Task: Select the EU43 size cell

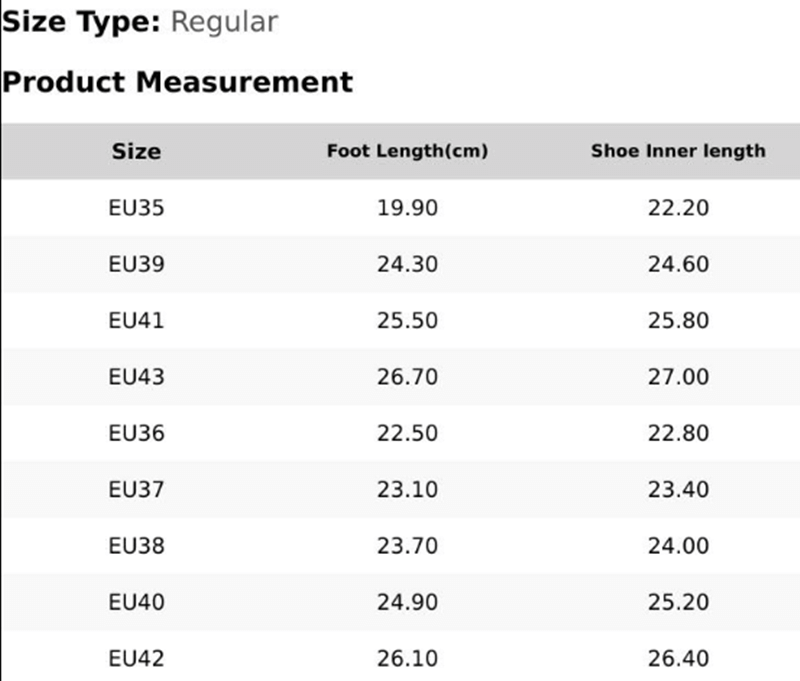Action: click(136, 377)
